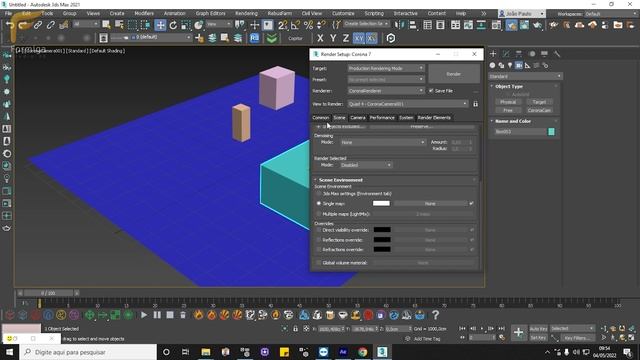Screen dimensions: 640x360
Task: Open Render Selected Mode dropdown
Action: pyautogui.click(x=366, y=165)
